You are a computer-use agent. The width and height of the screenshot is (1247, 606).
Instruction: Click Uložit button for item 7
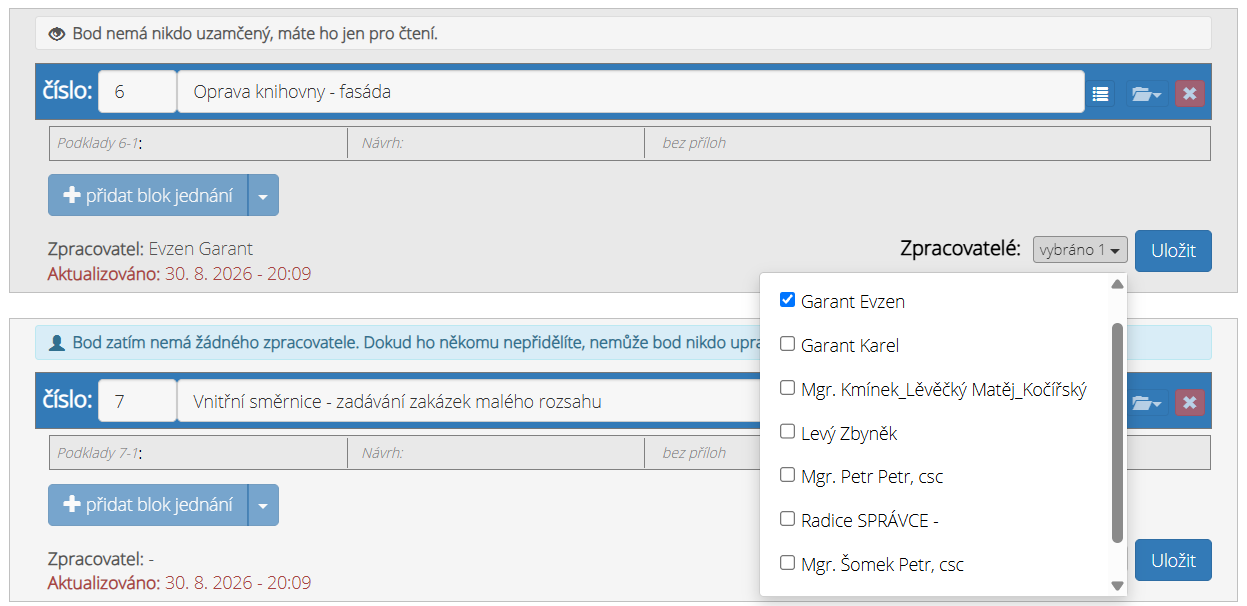click(1173, 560)
